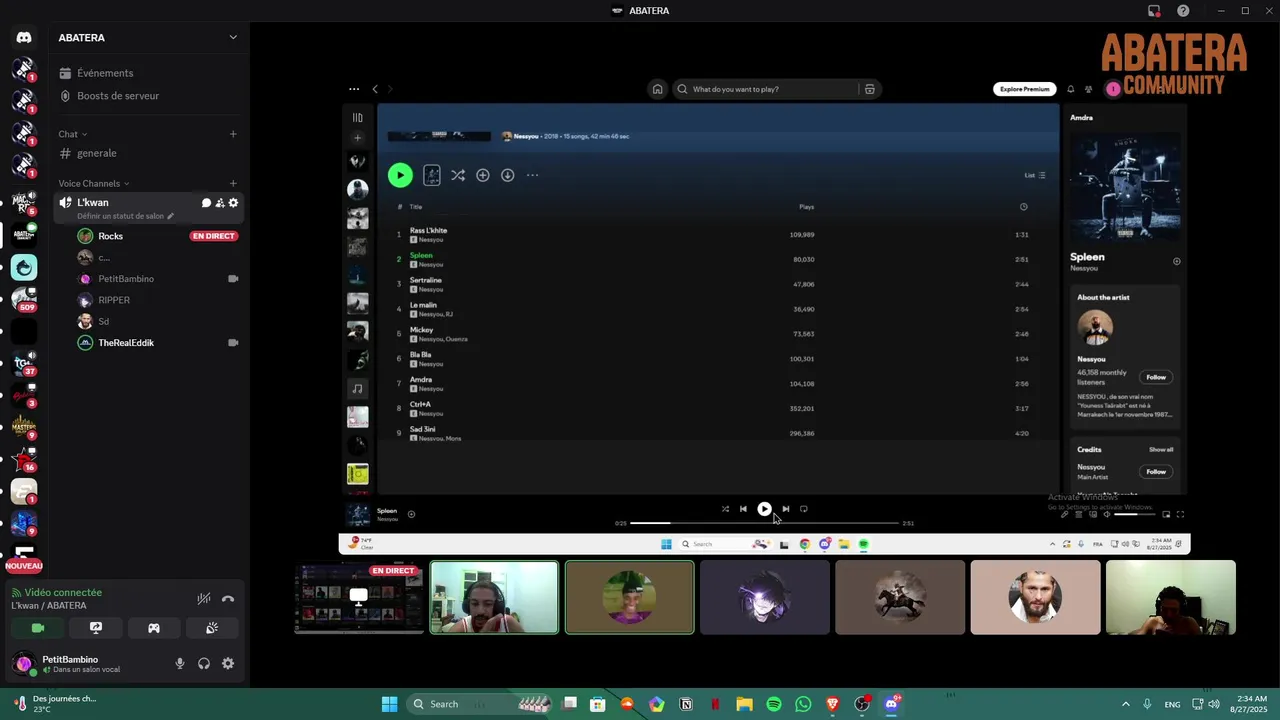The image size is (1280, 720).
Task: Mute the microphone in user panel
Action: [x=180, y=663]
